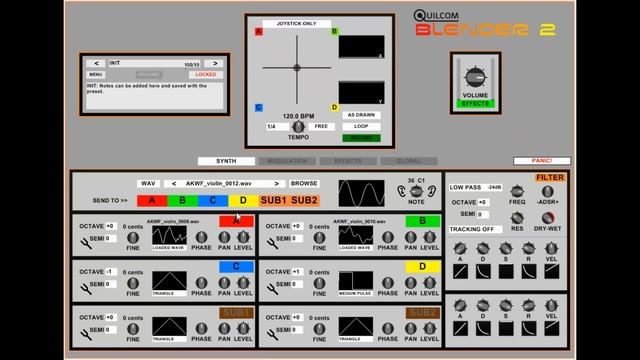Switch to the MODULATION tab
This screenshot has width=640, height=360.
coord(287,161)
